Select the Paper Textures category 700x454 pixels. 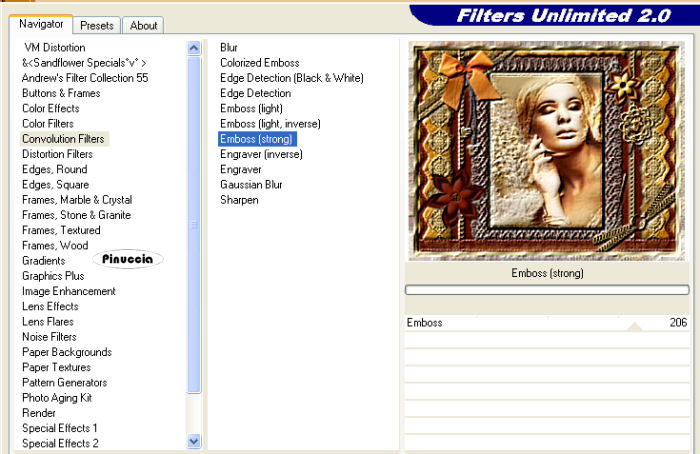(56, 367)
